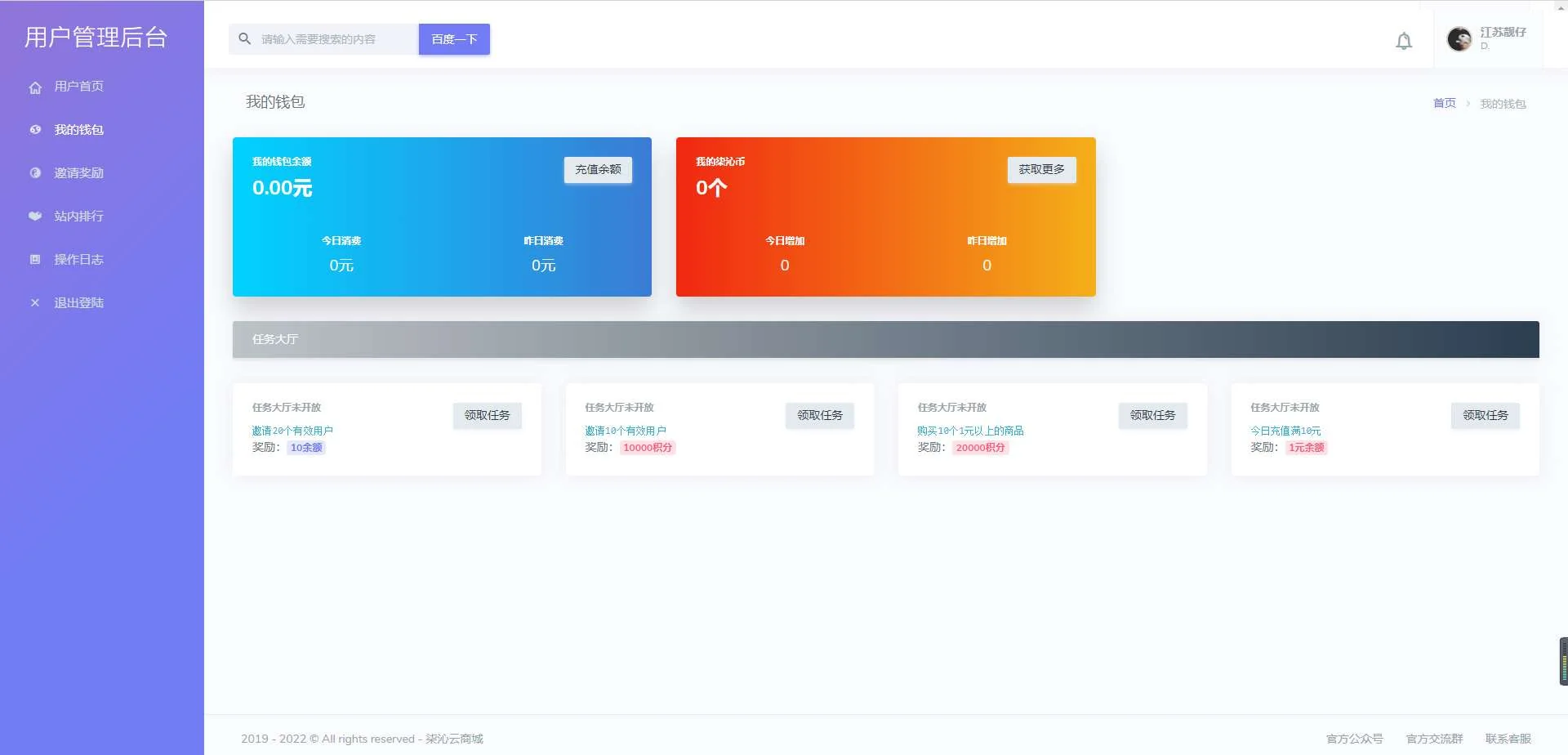Click the home icon beside 用户首页

pos(35,87)
